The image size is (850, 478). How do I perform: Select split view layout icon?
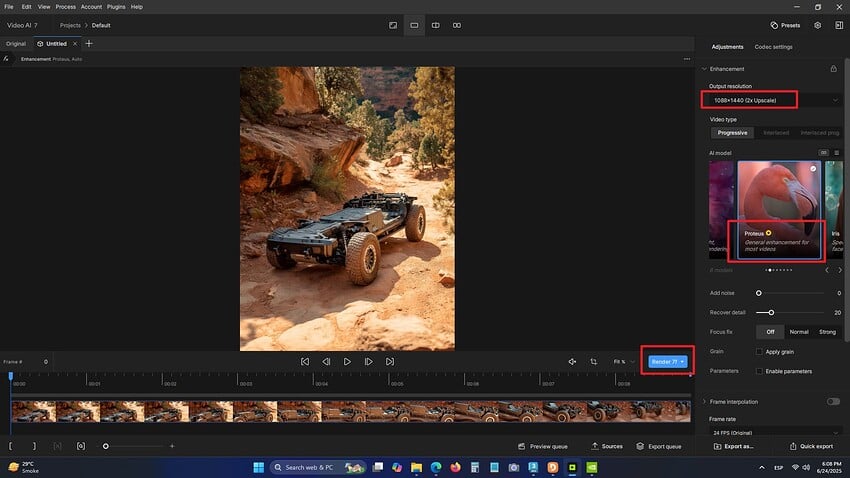coord(435,25)
